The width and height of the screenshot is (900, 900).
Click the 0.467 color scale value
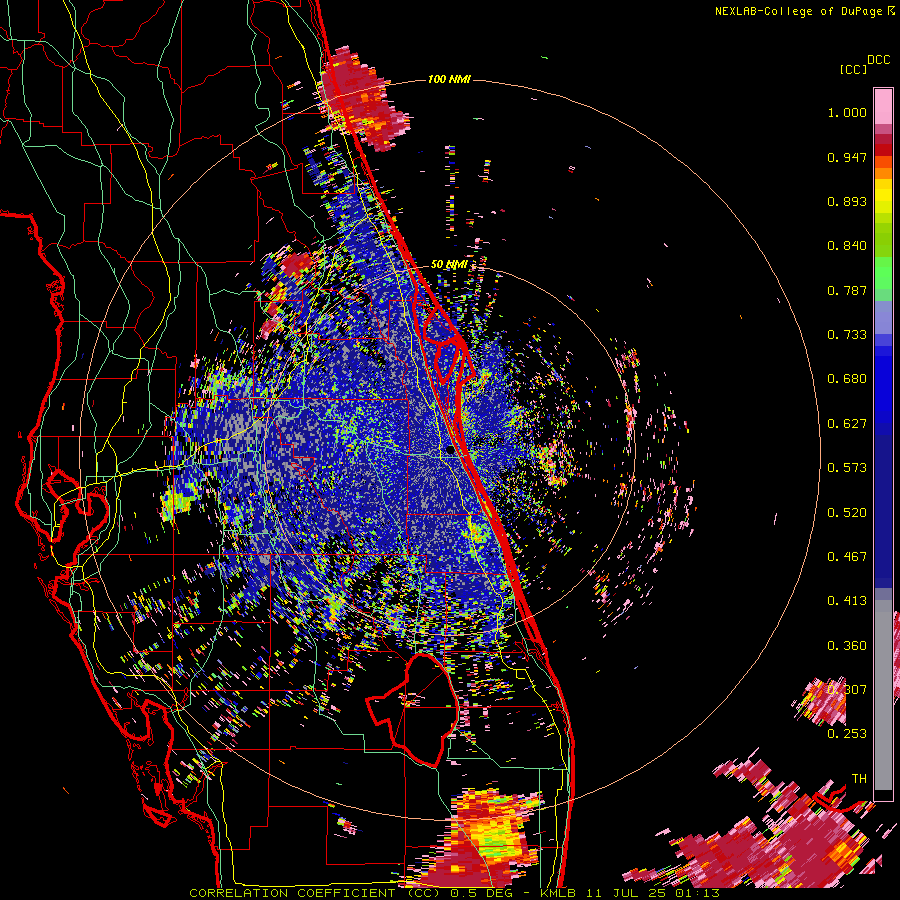(x=847, y=557)
